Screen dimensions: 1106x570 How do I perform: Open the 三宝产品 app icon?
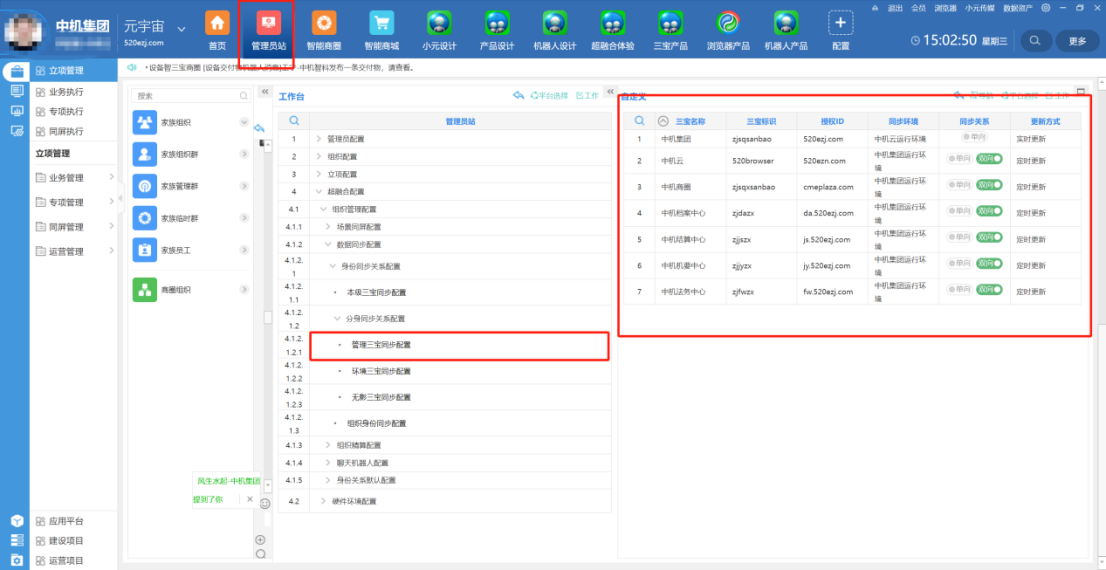[670, 23]
